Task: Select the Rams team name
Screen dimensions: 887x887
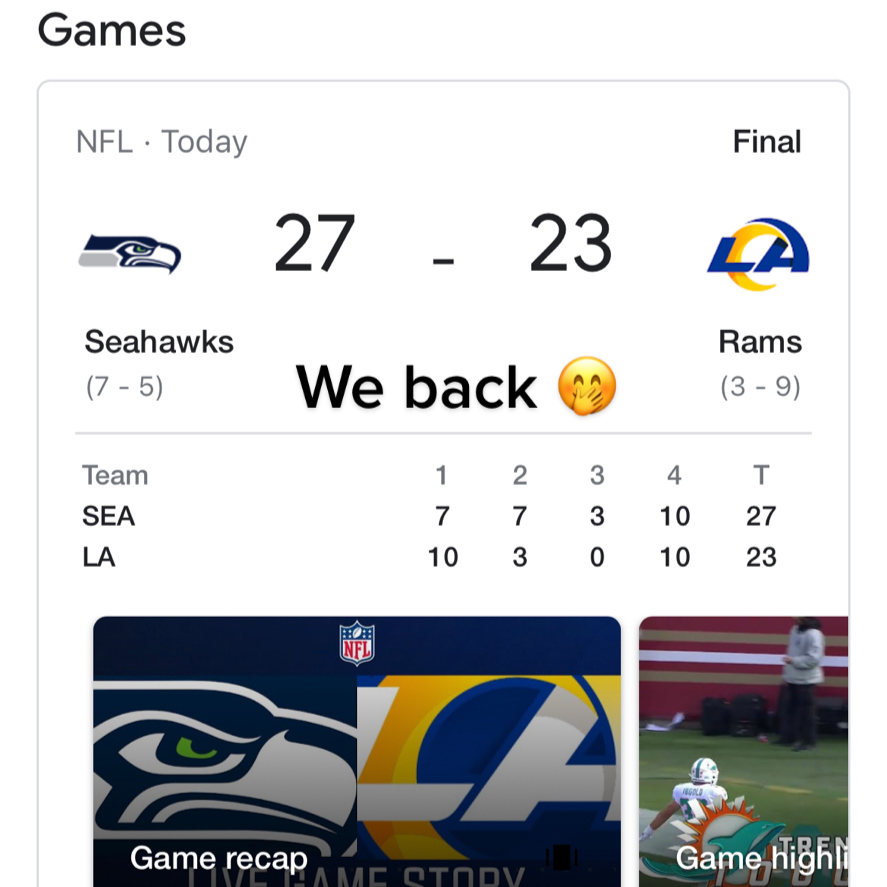Action: tap(760, 342)
